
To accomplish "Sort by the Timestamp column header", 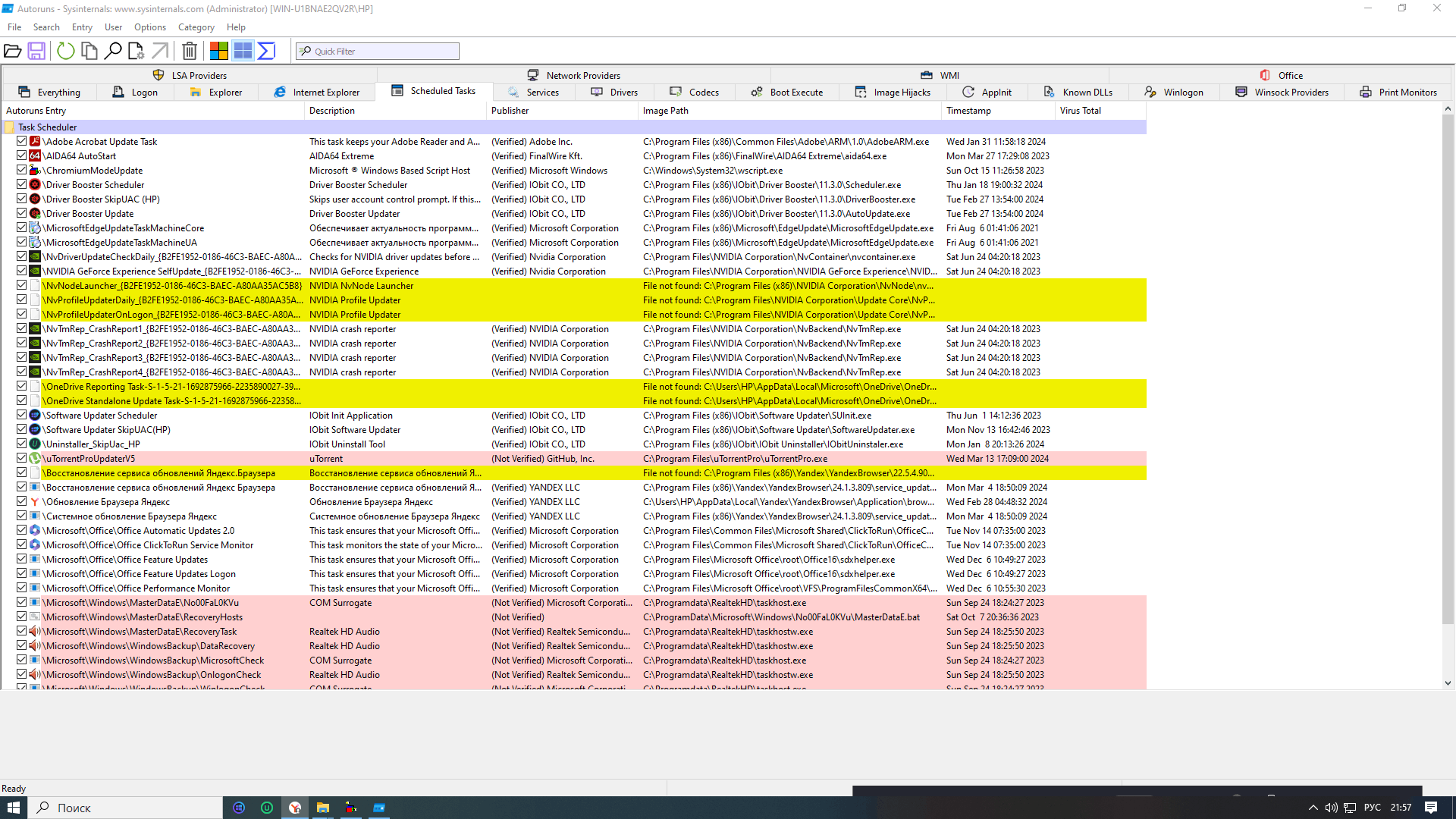I will (x=968, y=111).
